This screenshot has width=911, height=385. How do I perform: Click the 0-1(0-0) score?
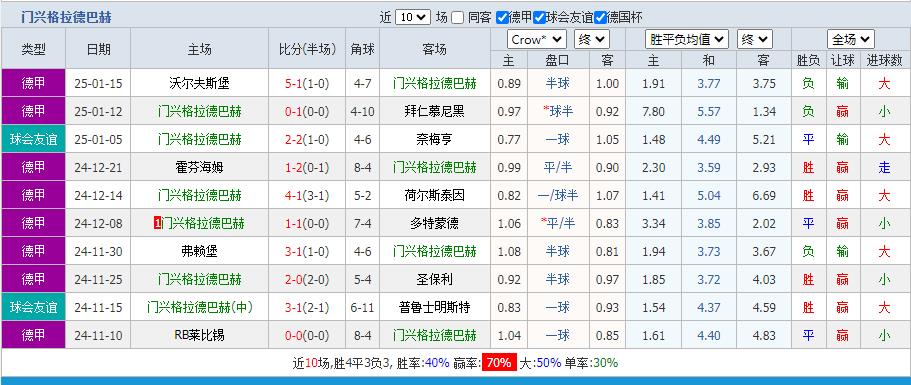tap(307, 111)
